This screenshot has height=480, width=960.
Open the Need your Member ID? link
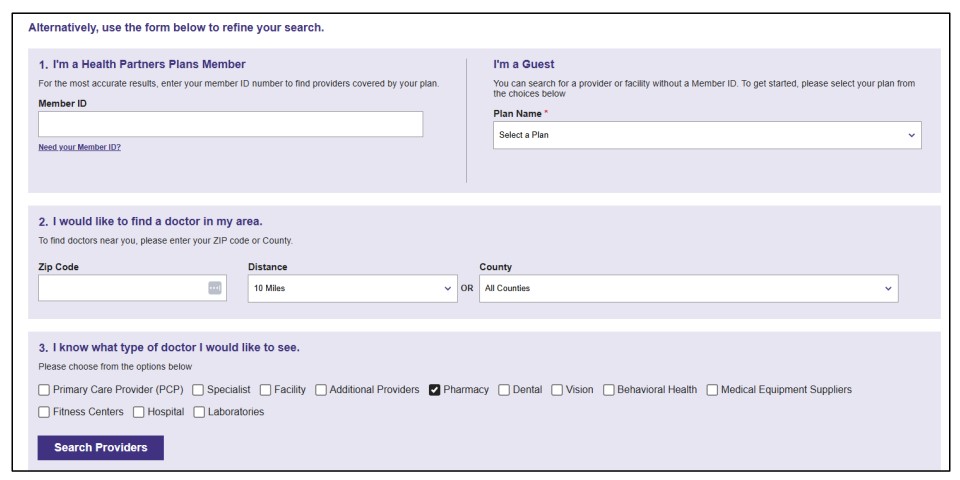point(80,148)
